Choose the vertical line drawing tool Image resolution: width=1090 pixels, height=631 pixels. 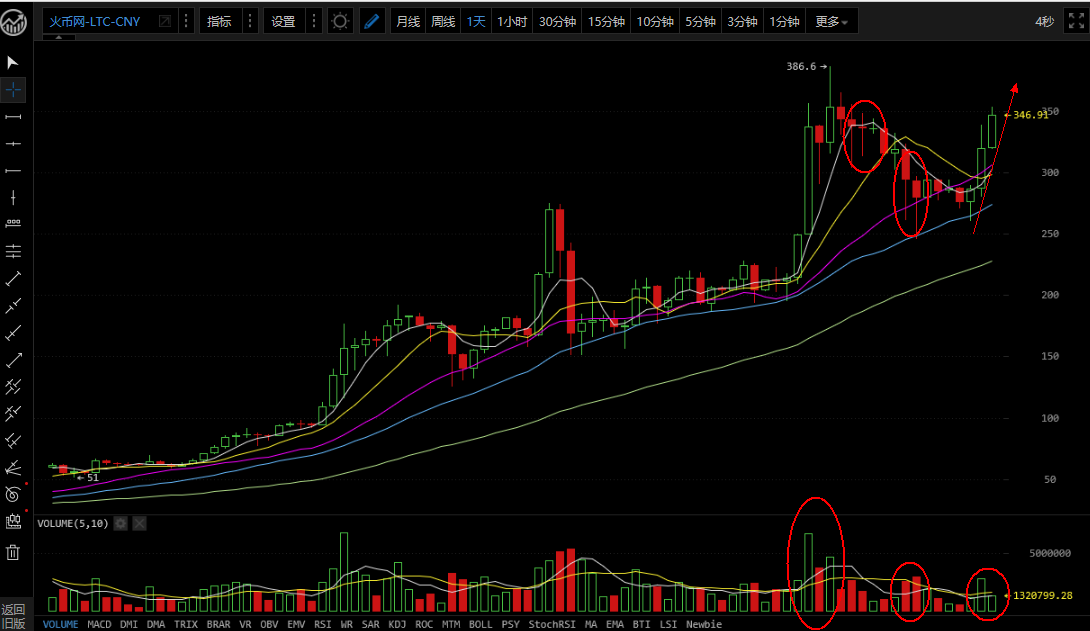[x=13, y=198]
